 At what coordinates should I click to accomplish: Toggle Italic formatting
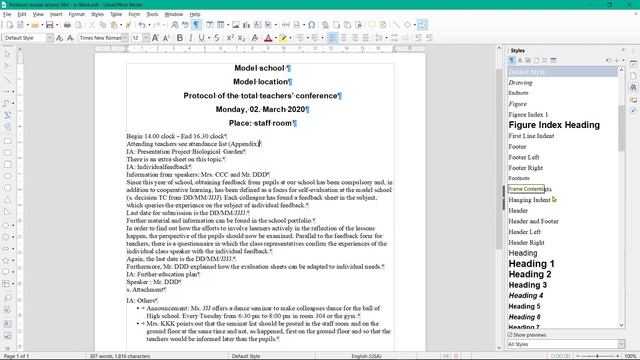tap(191, 38)
